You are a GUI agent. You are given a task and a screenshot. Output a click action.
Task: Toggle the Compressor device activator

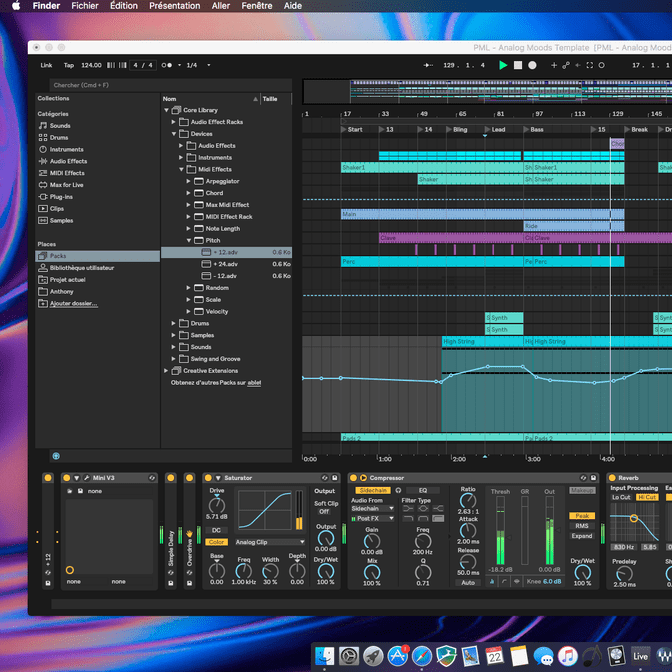coord(353,478)
